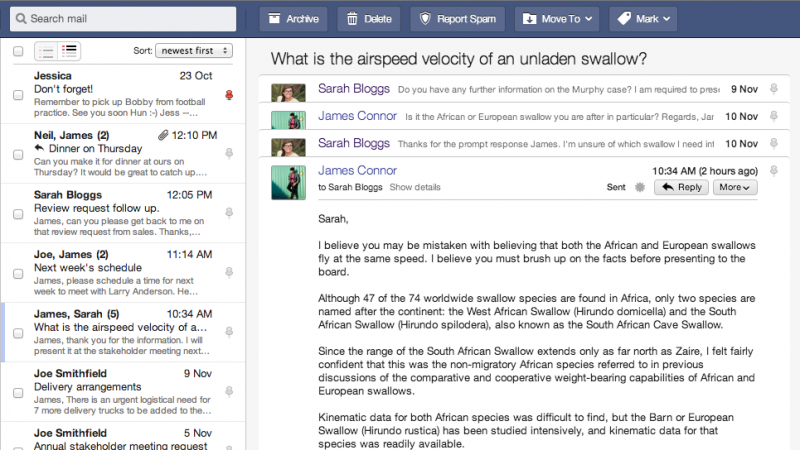Delete the open message using the trash button

[x=369, y=19]
